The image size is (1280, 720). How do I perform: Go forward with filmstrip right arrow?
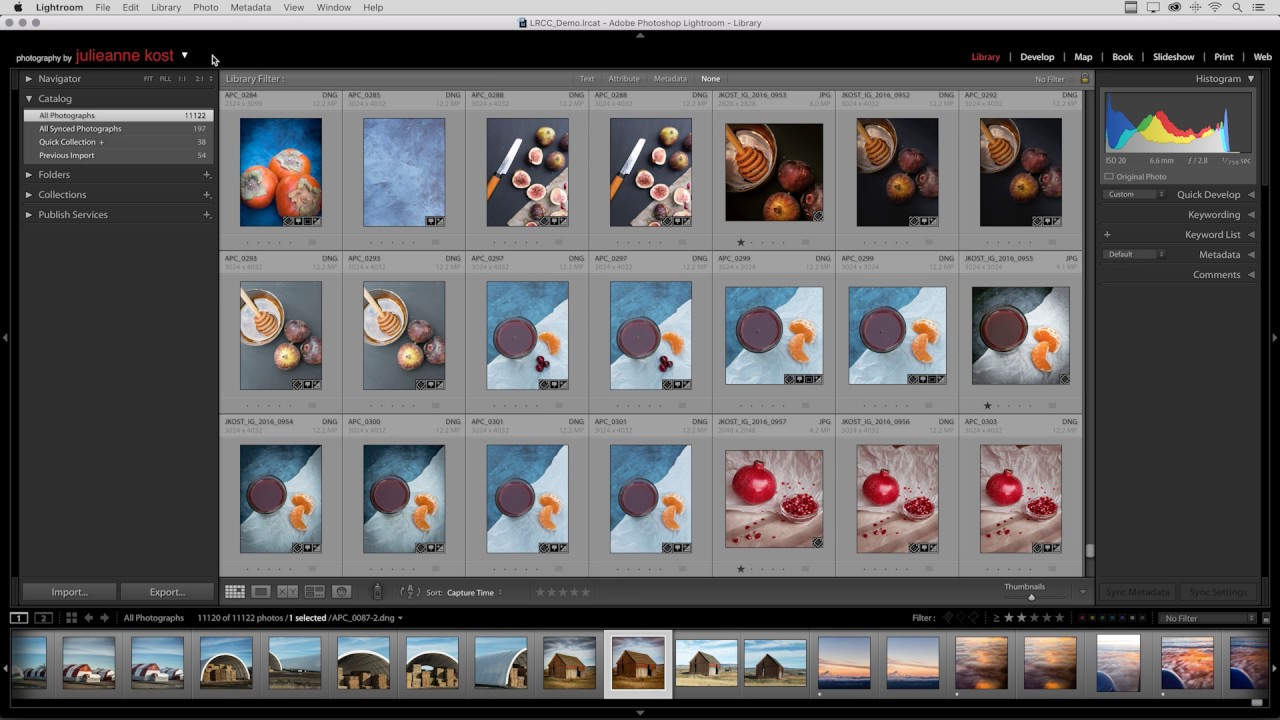(x=104, y=618)
